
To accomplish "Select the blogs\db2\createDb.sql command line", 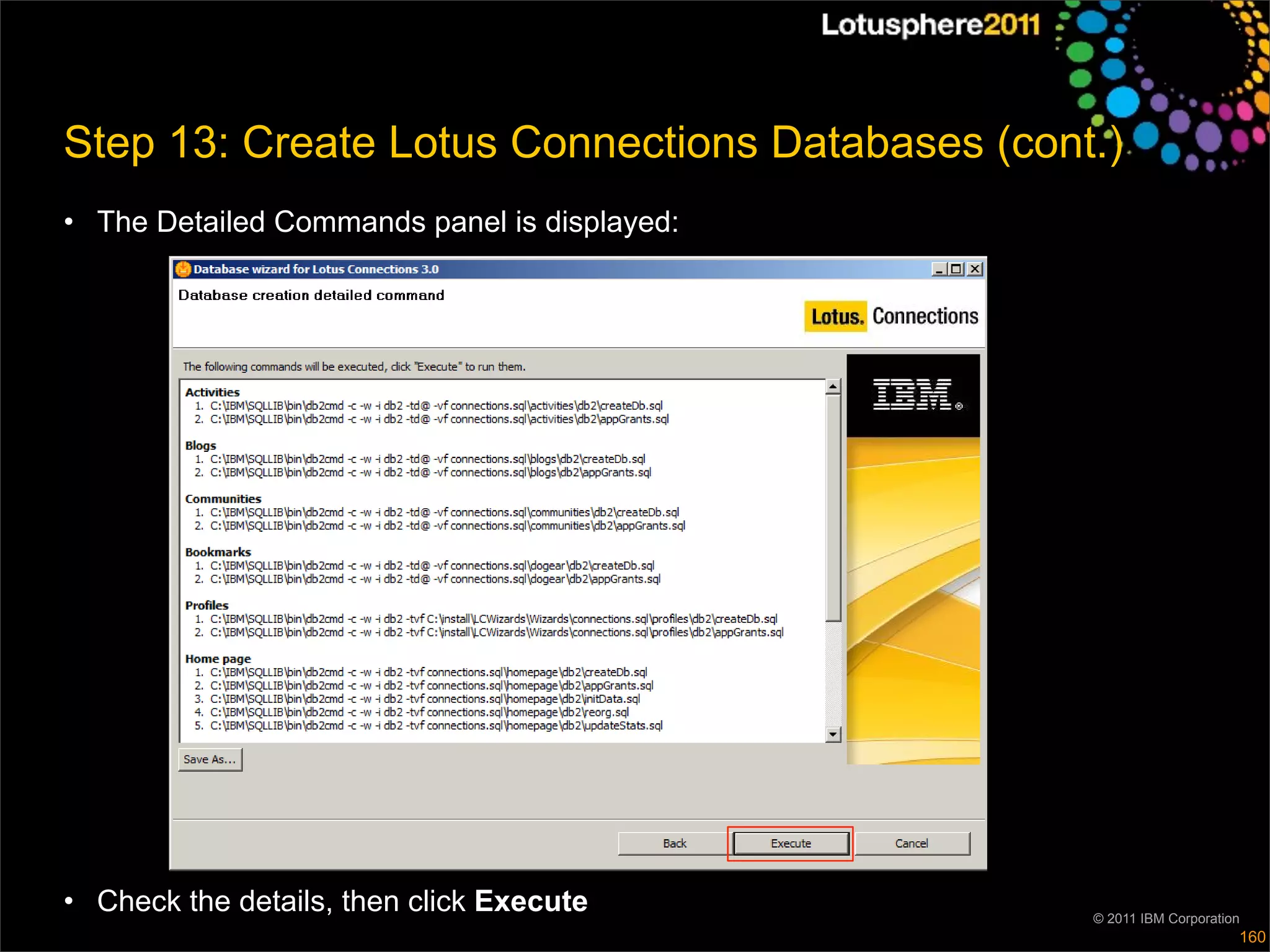I will (420, 459).
